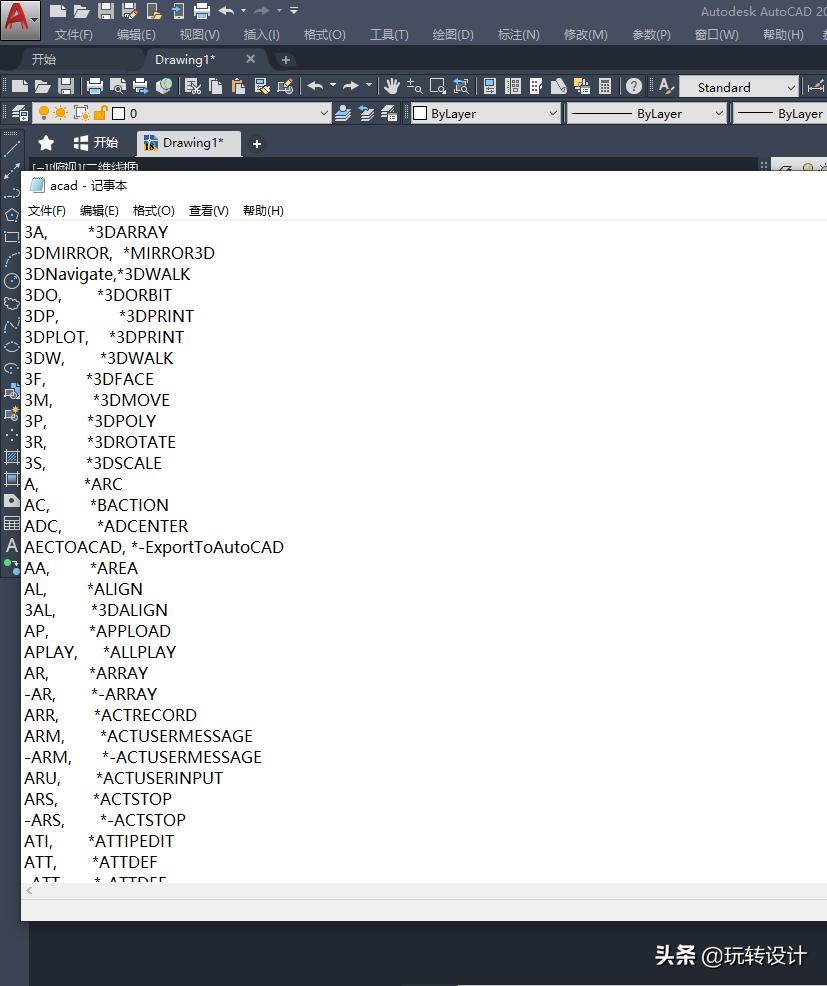This screenshot has width=827, height=986.
Task: Click the Plot Preview icon
Action: tap(118, 86)
